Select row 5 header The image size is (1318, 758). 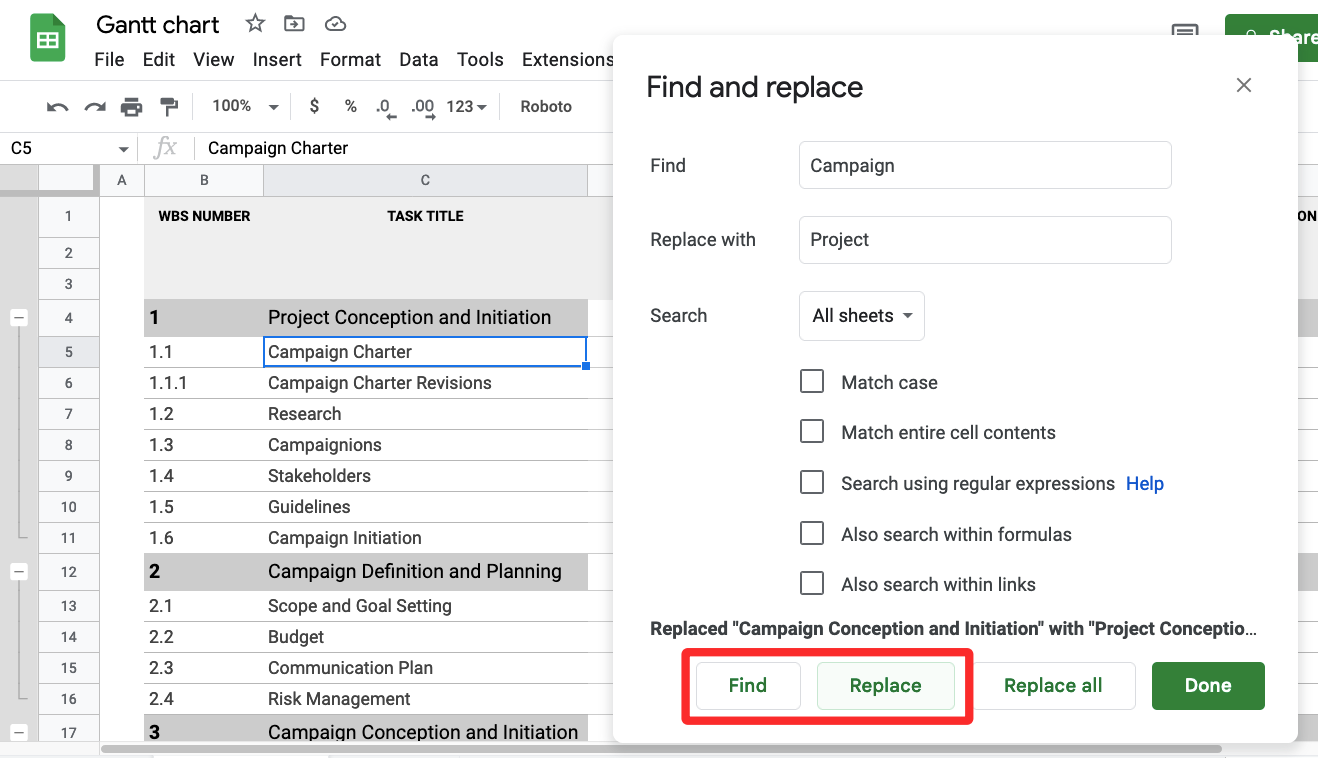pos(69,352)
